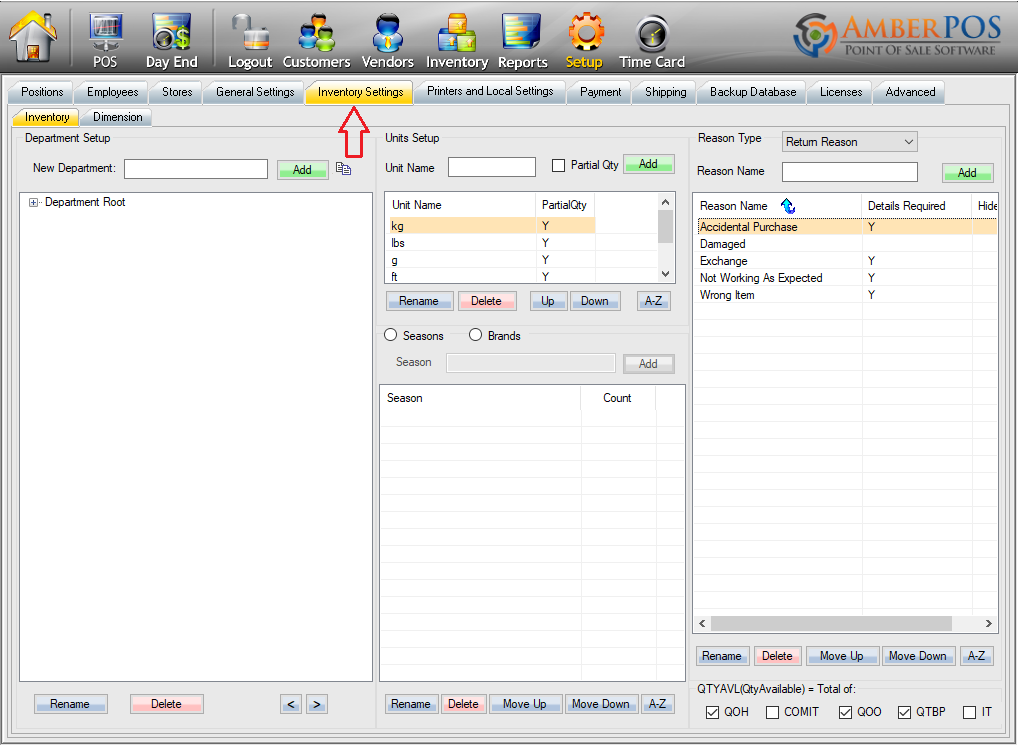Switch to the Positions tab

(42, 92)
